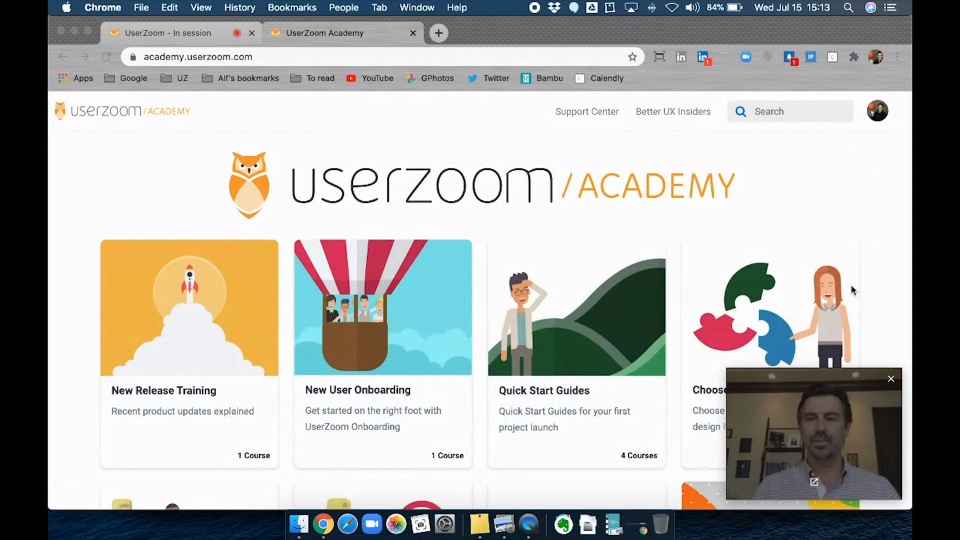The height and width of the screenshot is (540, 960).
Task: Open the YouTube bookmark
Action: point(370,78)
